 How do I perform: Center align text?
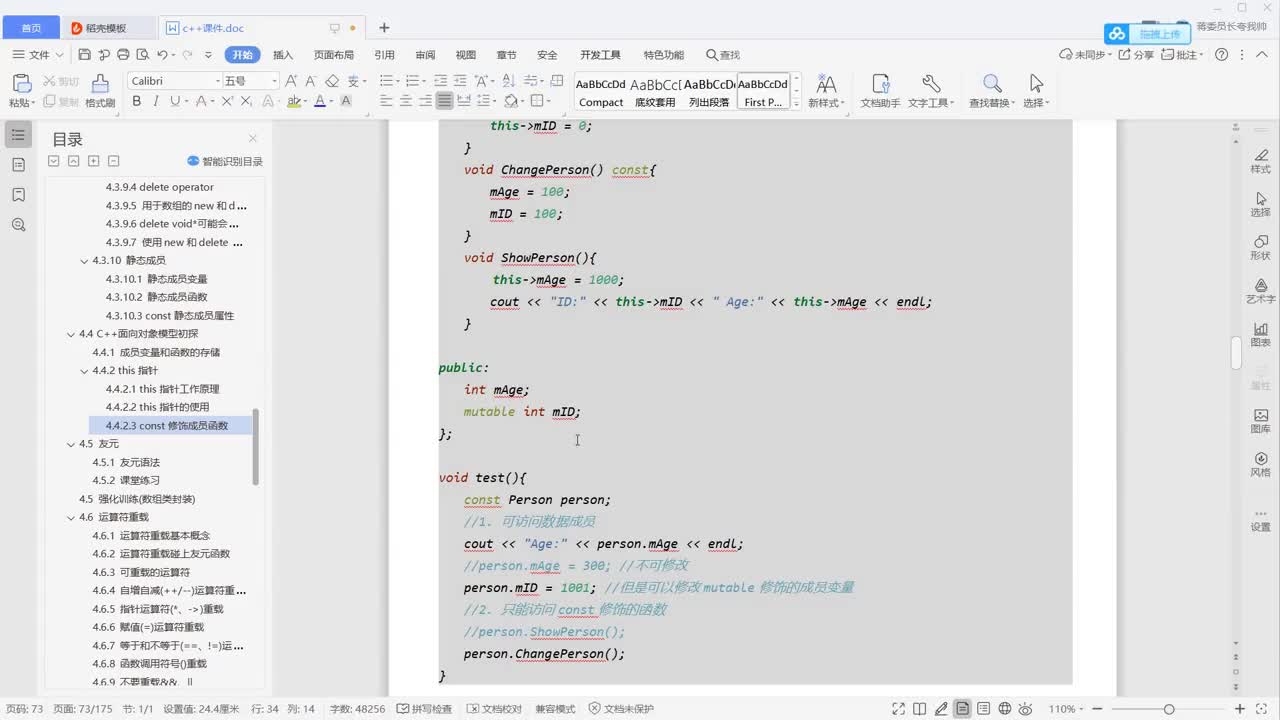pyautogui.click(x=406, y=101)
